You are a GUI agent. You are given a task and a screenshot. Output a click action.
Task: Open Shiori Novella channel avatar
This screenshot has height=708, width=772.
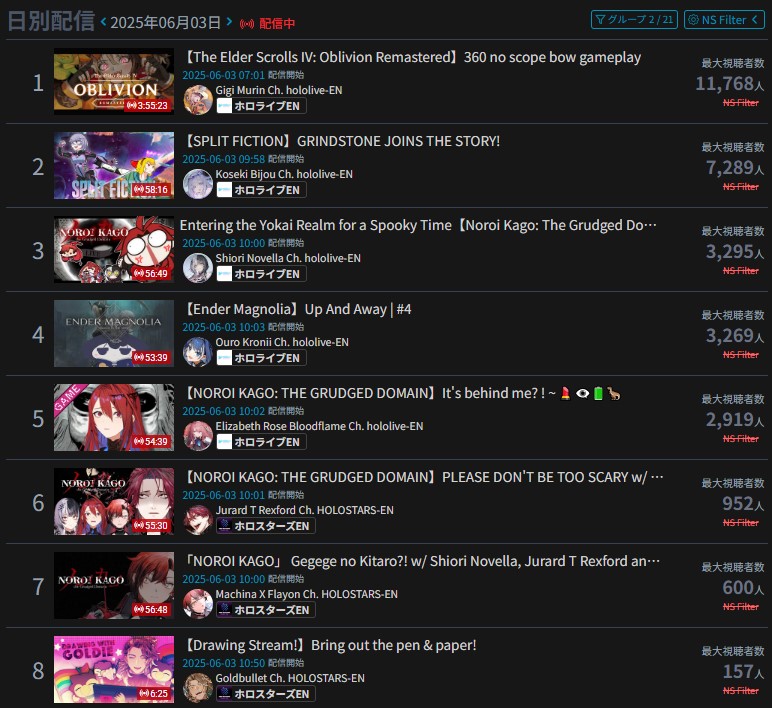pos(198,268)
